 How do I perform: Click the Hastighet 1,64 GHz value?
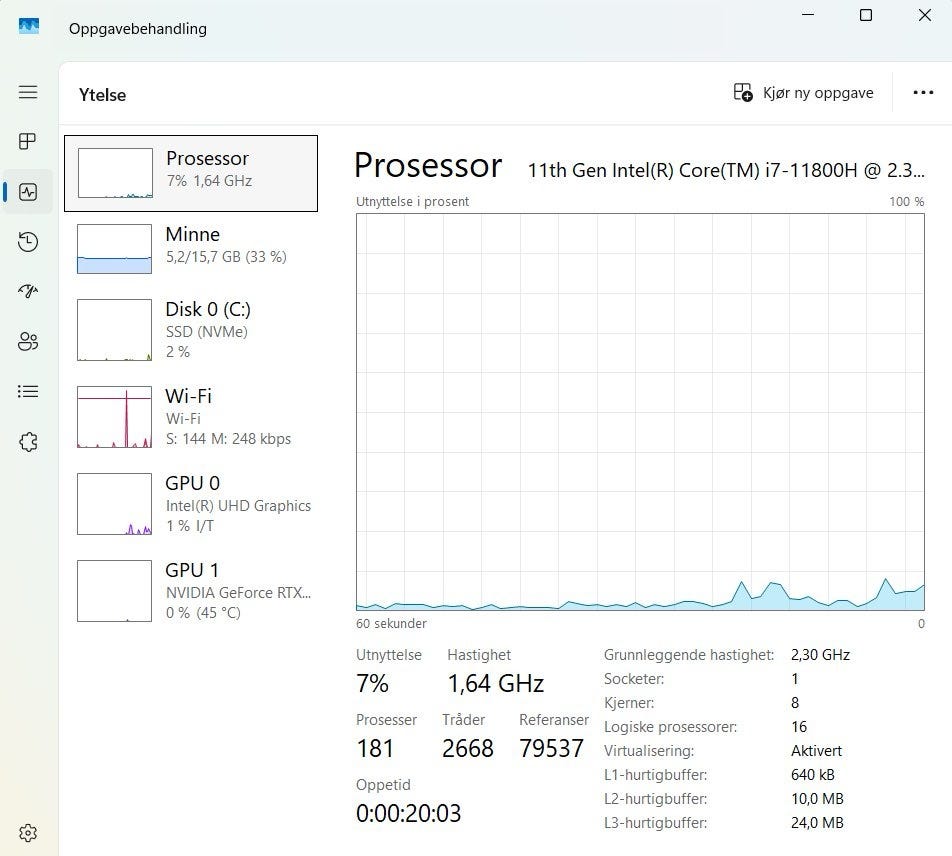point(495,684)
